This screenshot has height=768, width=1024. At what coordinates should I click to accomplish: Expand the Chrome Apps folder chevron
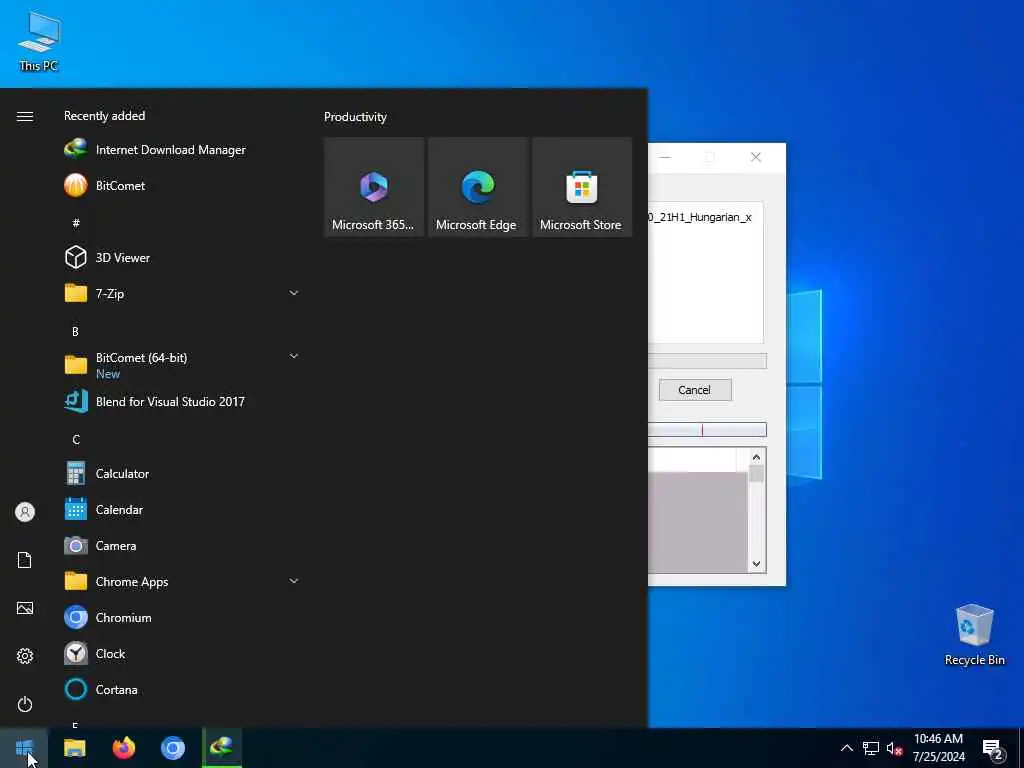[294, 581]
